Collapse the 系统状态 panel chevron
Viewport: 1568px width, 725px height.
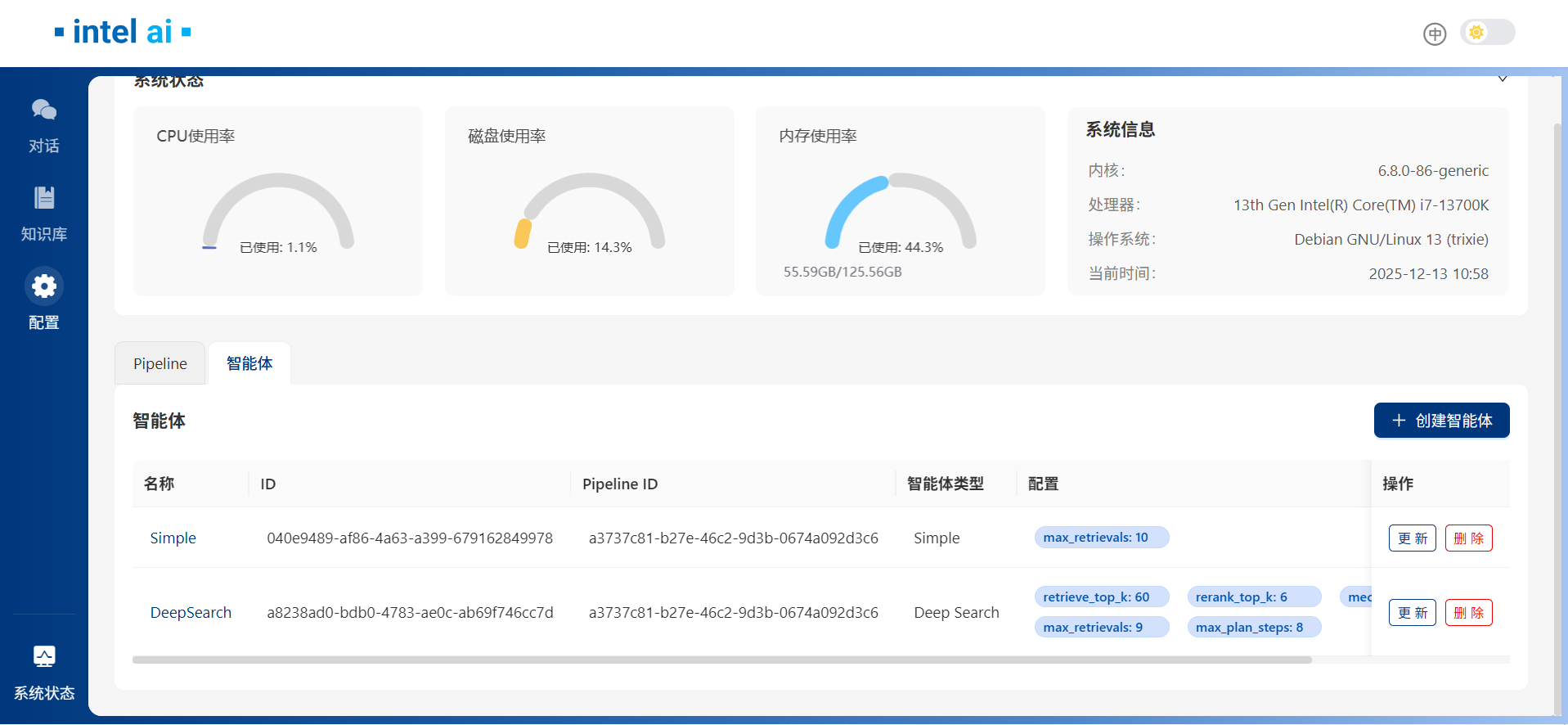(x=1503, y=79)
